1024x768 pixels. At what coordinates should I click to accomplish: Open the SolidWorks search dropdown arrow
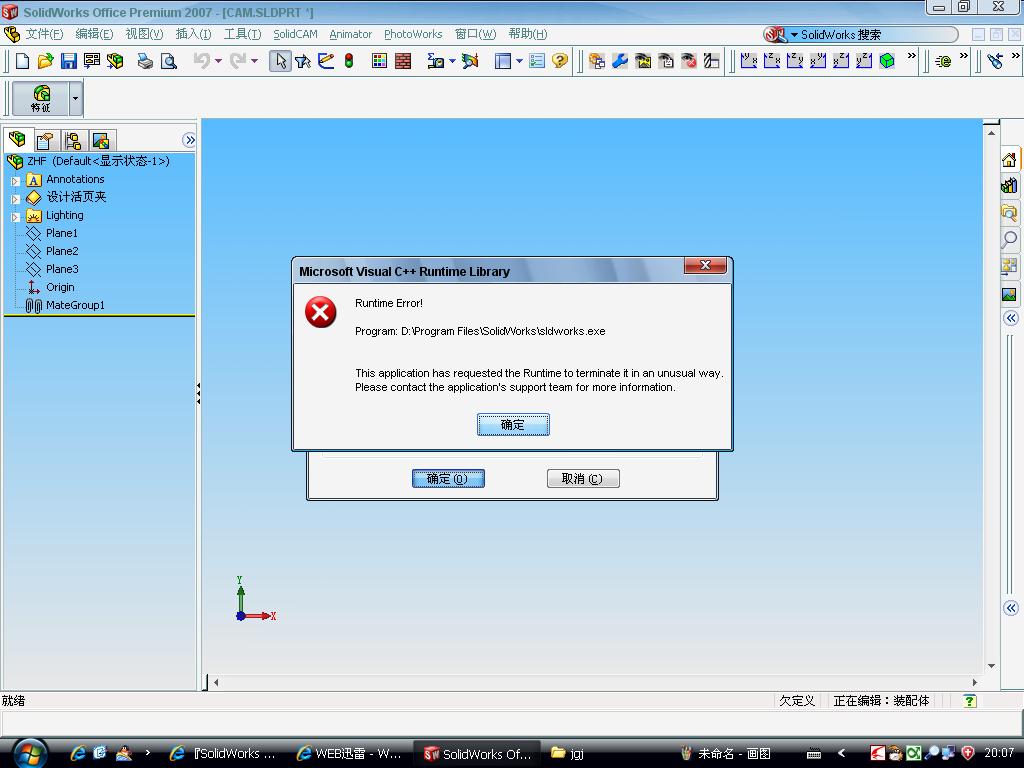pos(794,35)
